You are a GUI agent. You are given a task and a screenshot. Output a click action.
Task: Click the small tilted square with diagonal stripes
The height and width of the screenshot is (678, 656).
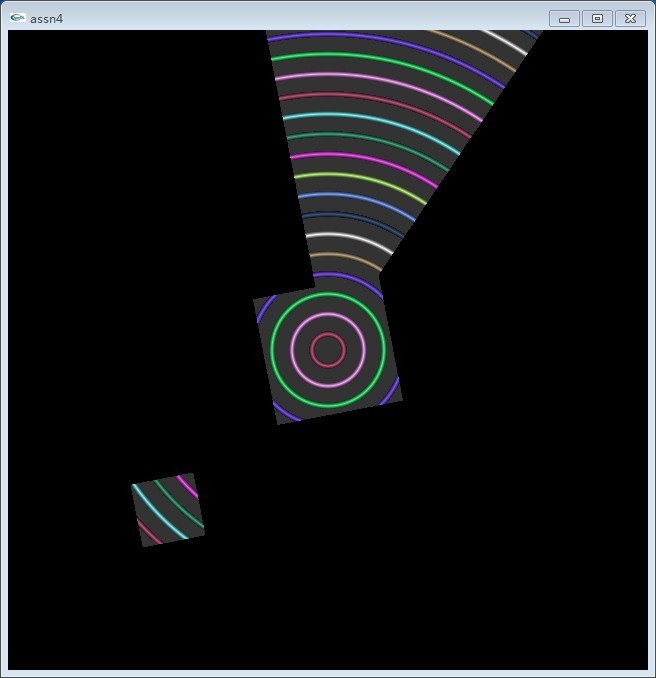click(168, 510)
